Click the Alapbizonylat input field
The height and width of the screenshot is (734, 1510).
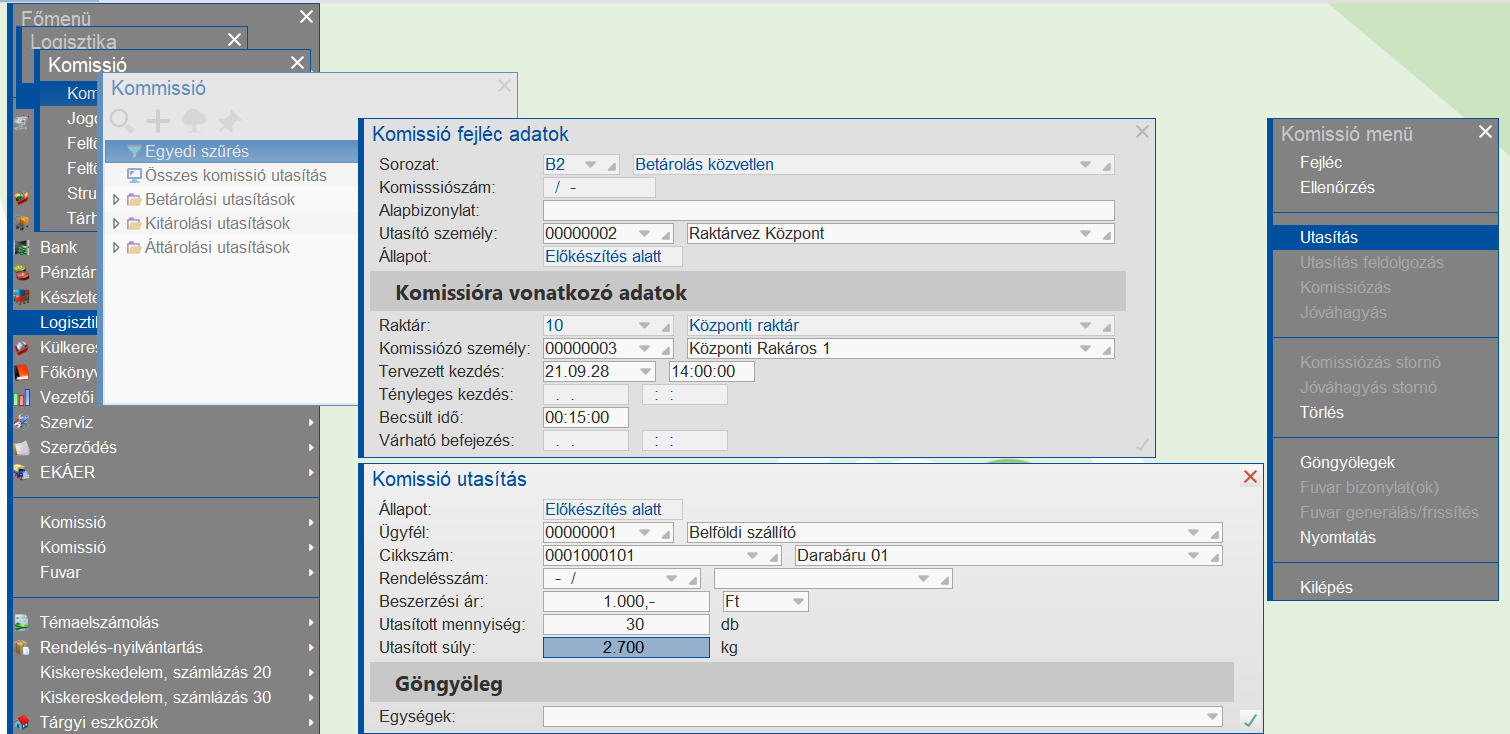click(x=828, y=210)
